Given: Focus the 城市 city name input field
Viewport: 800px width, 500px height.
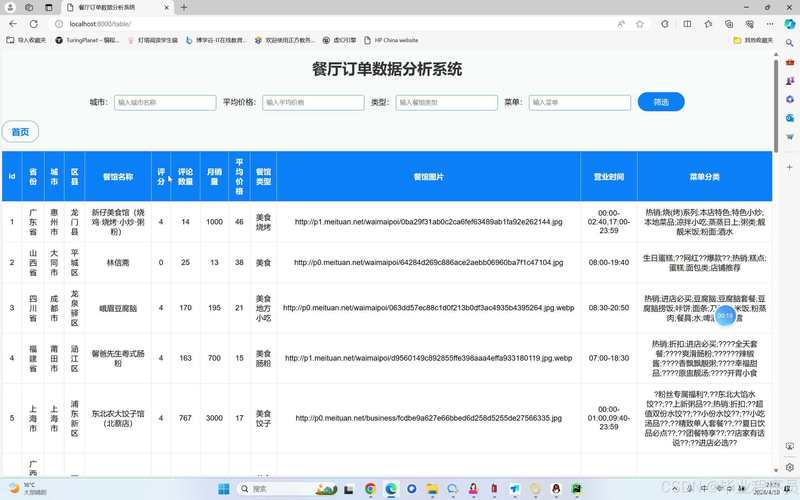Looking at the screenshot, I should coord(164,102).
